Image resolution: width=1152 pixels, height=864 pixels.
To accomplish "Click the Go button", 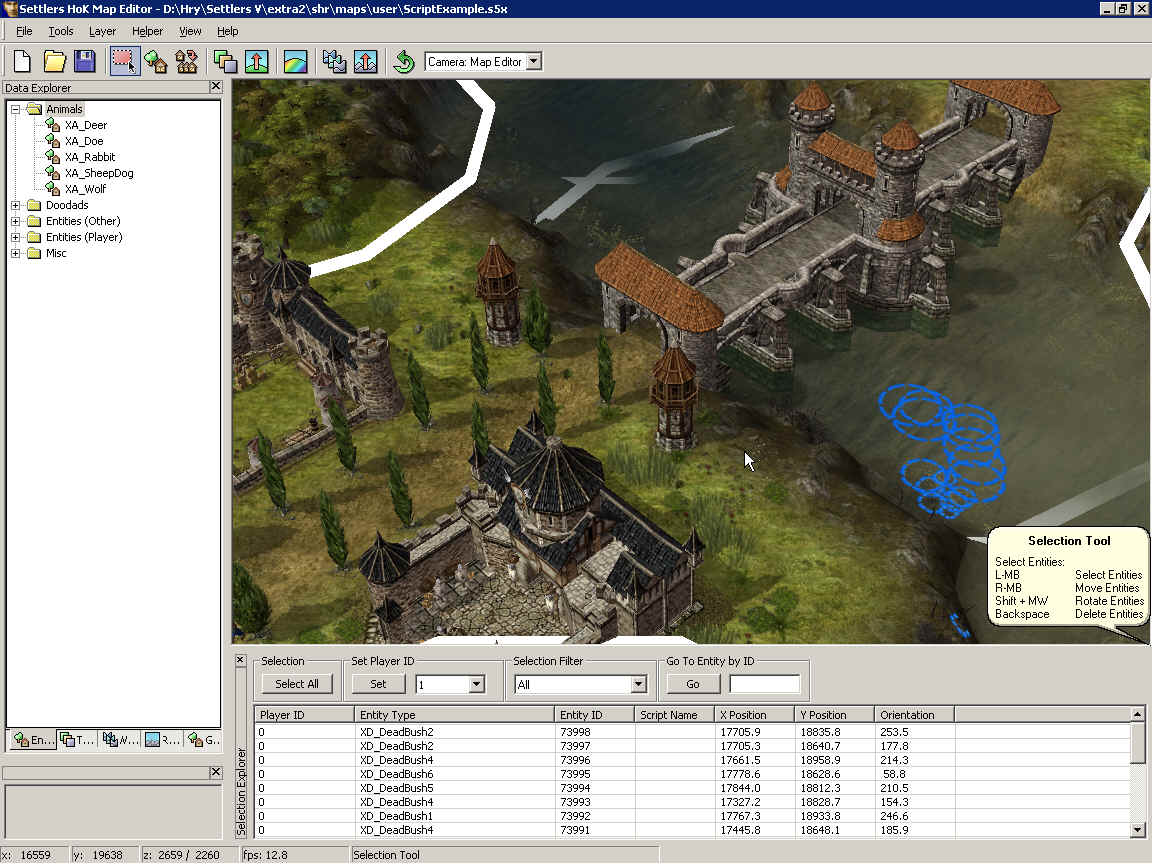I will pyautogui.click(x=693, y=684).
